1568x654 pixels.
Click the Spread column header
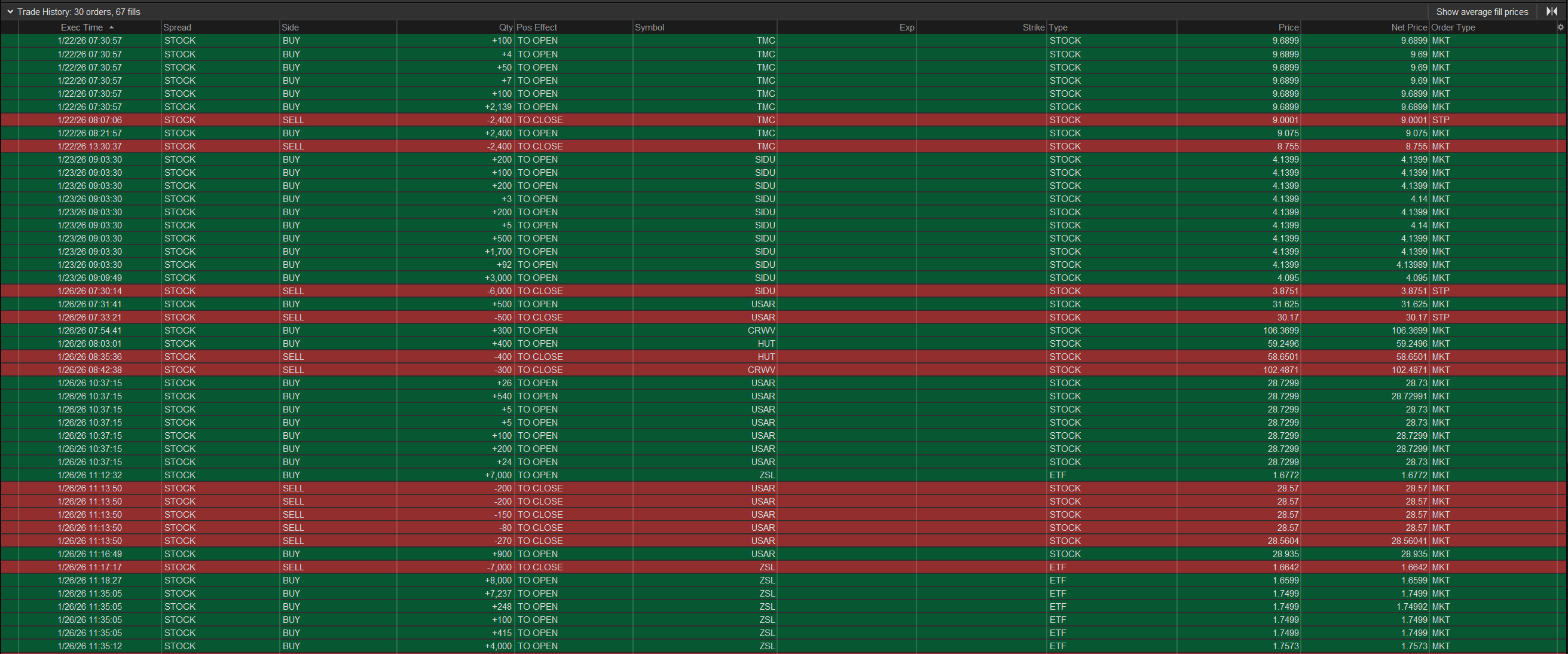pos(176,27)
